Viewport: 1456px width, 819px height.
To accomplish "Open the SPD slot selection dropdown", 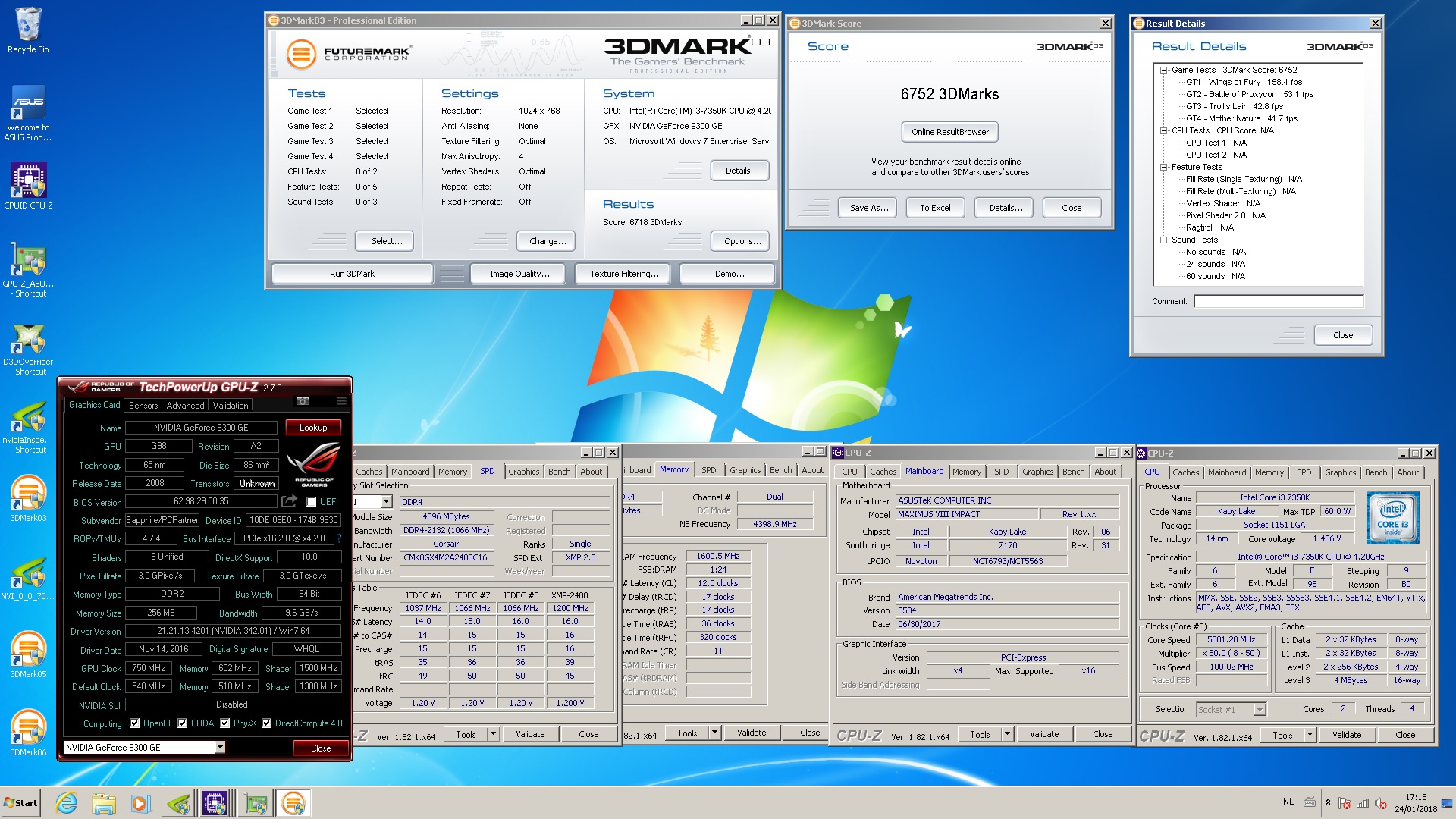I will (387, 501).
